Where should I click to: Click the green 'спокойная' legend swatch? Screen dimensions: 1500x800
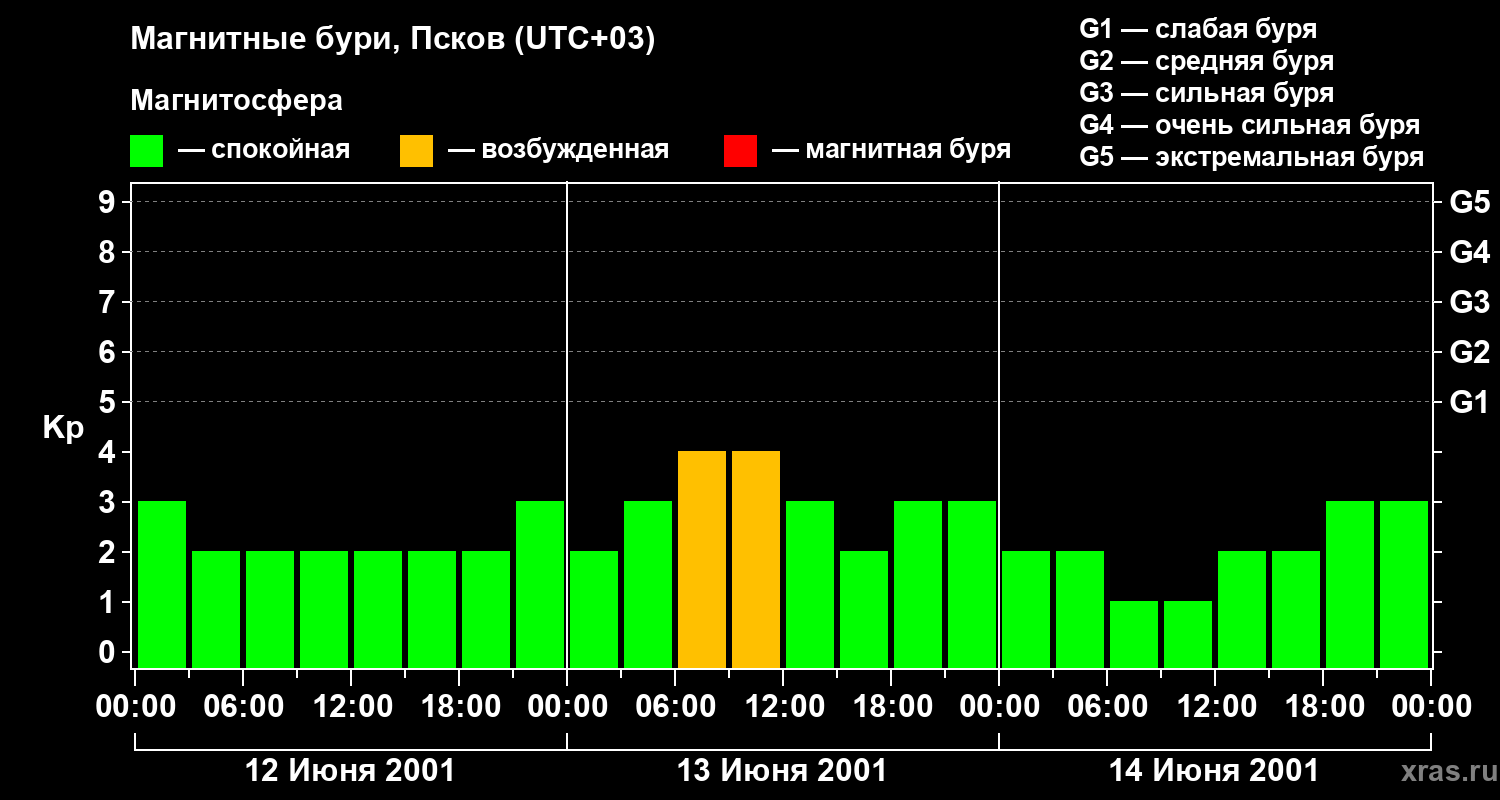(x=146, y=150)
